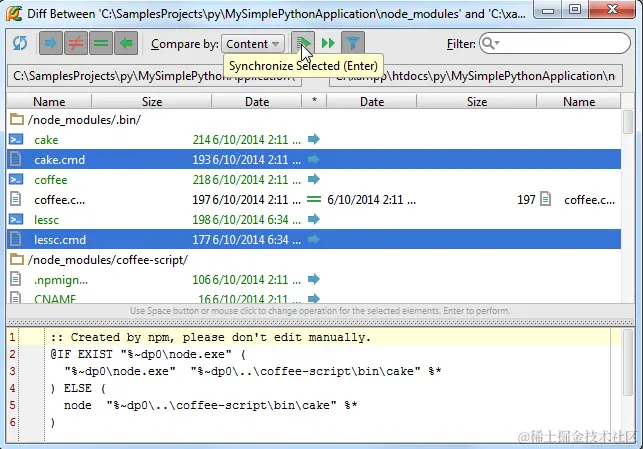This screenshot has height=449, width=643.
Task: Click left directory path field
Action: 155,76
